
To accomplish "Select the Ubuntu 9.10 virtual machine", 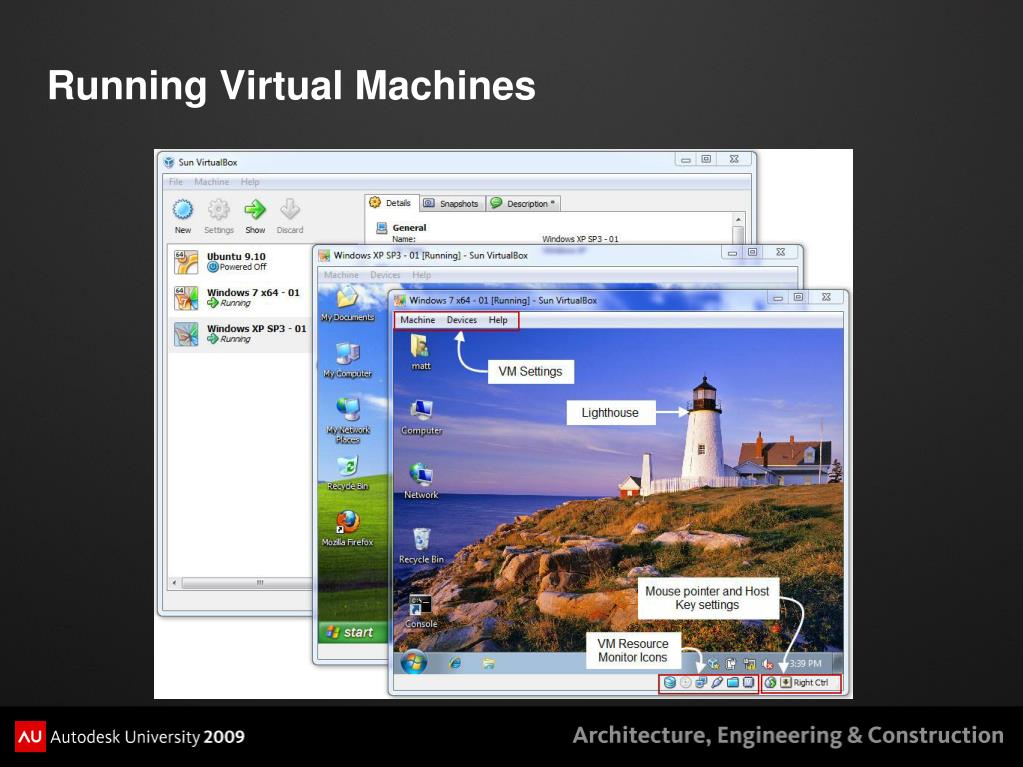I will [x=240, y=262].
